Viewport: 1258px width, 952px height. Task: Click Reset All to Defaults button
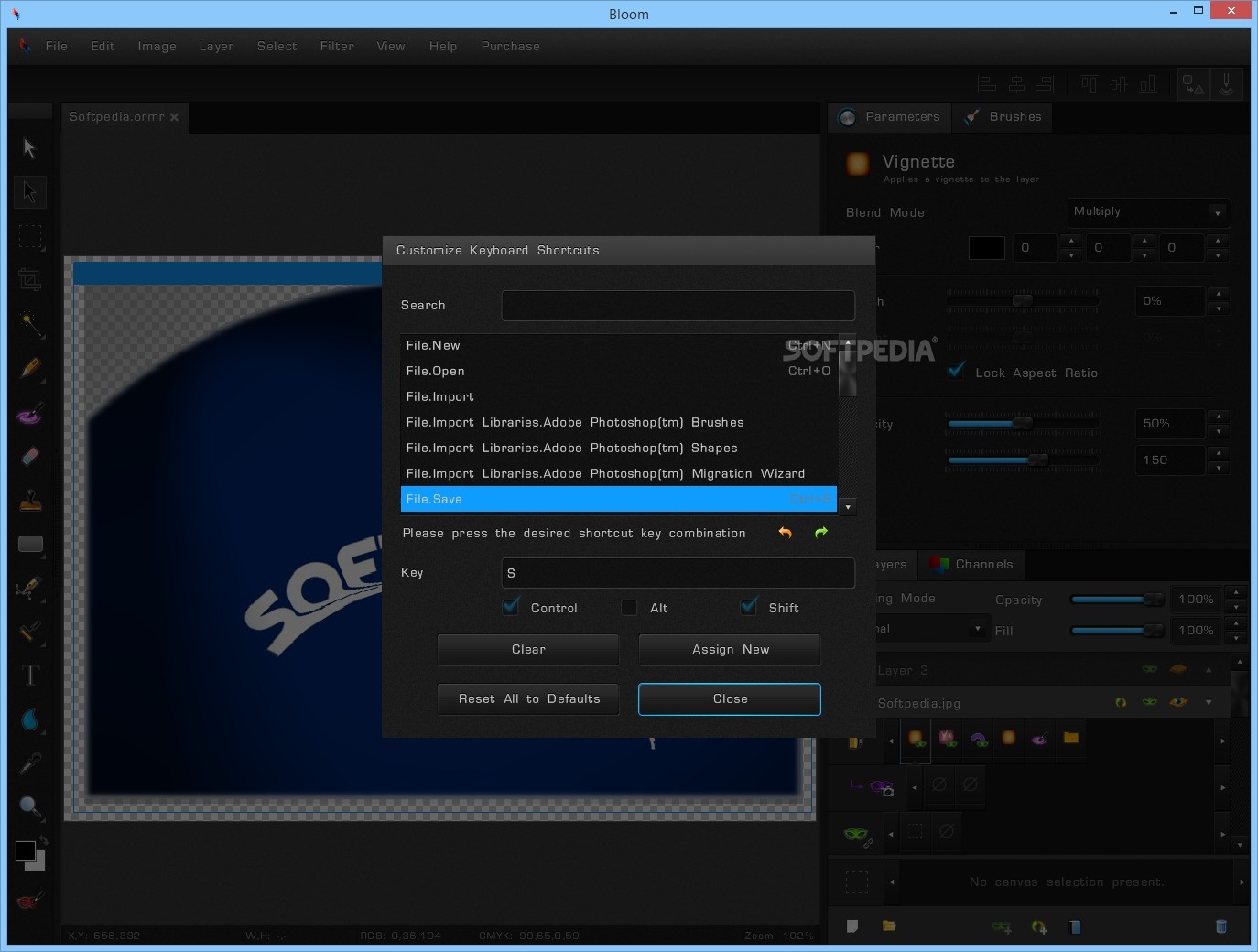528,698
